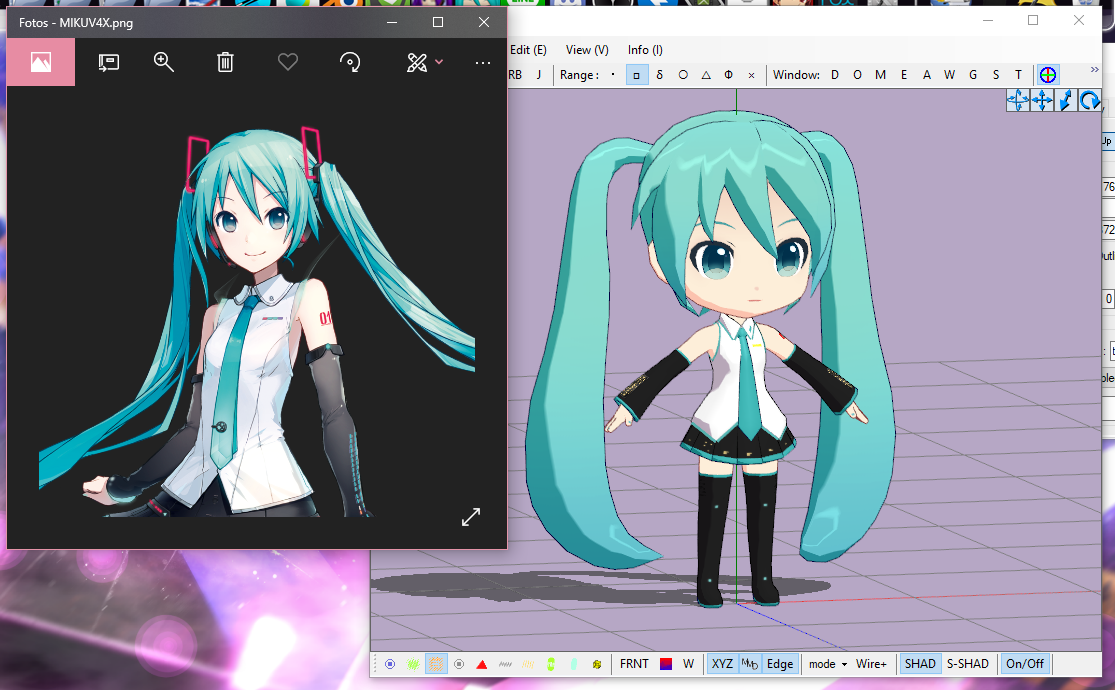
Task: Click the Wire+ button
Action: (871, 664)
